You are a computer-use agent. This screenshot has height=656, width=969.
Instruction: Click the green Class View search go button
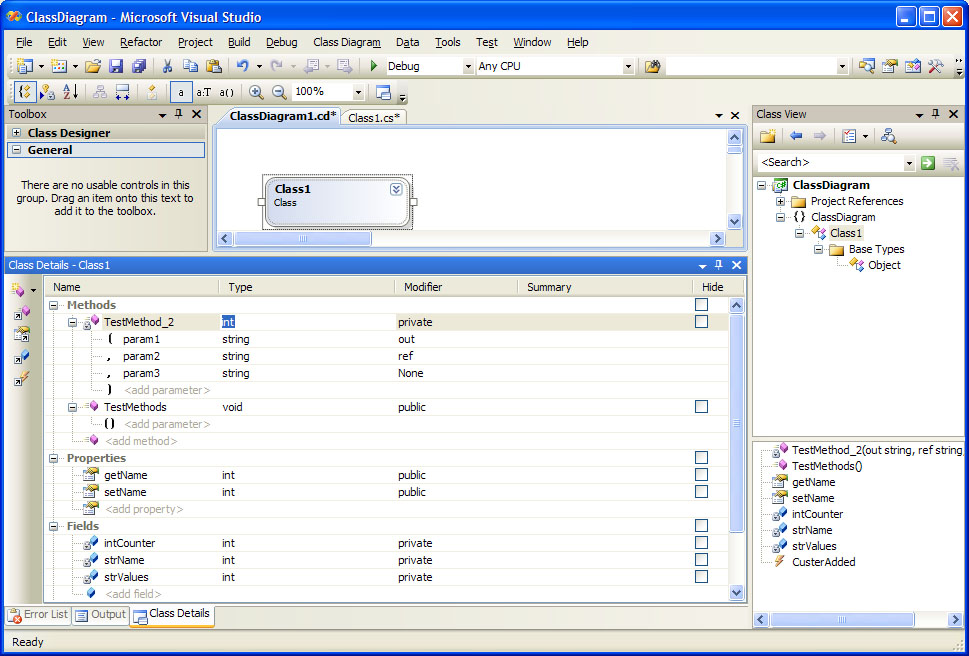(928, 163)
